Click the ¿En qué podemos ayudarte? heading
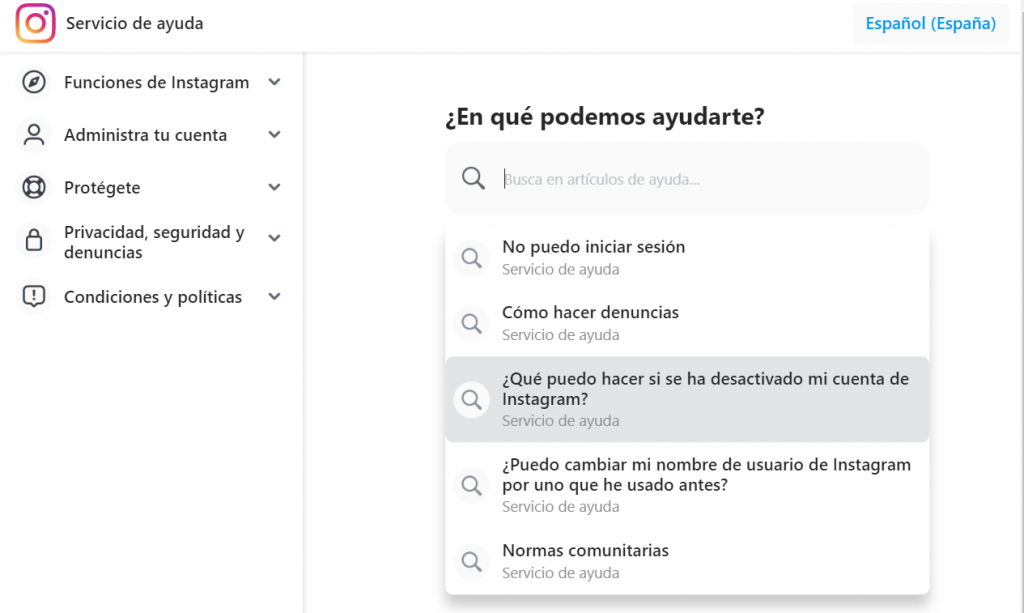The height and width of the screenshot is (613, 1024). point(605,117)
